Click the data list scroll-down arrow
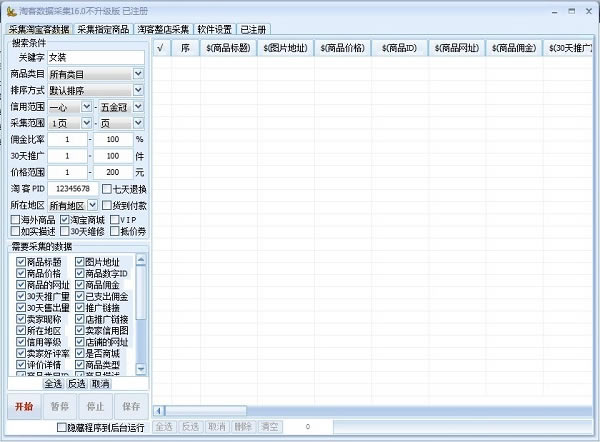The height and width of the screenshot is (442, 600). [143, 370]
